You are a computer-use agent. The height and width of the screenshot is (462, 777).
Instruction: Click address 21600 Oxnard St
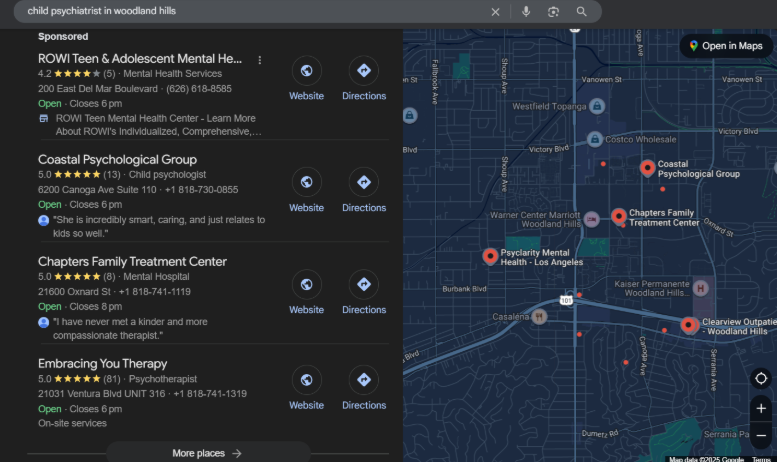tap(74, 292)
